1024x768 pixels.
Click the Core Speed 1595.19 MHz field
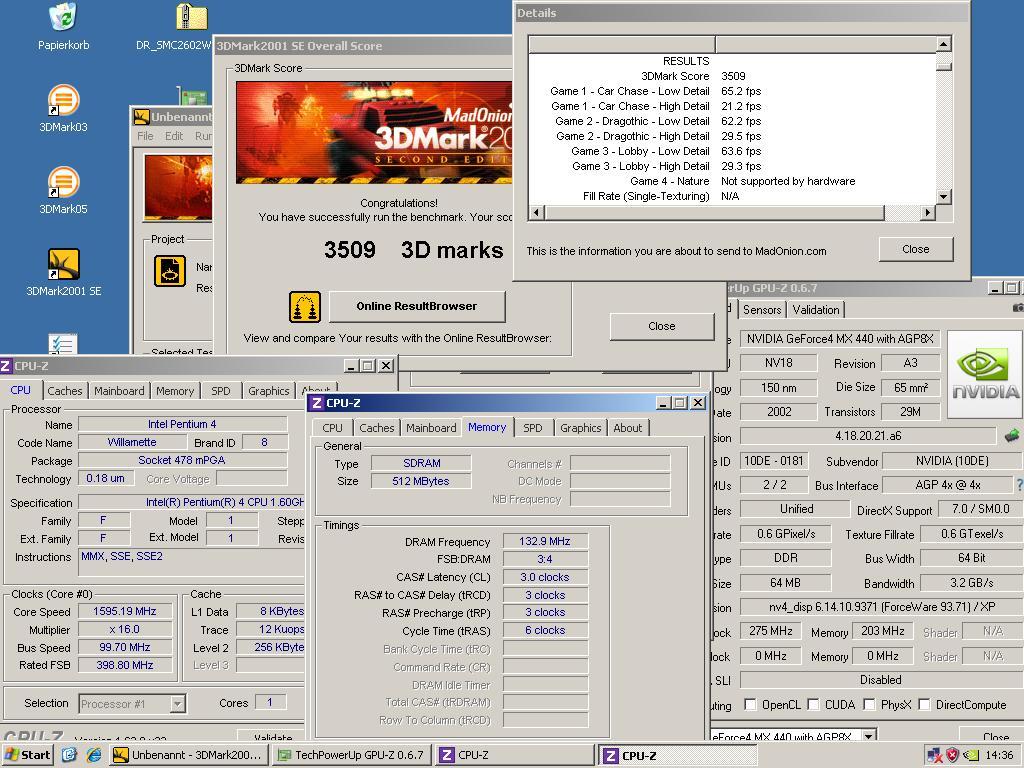tap(125, 611)
